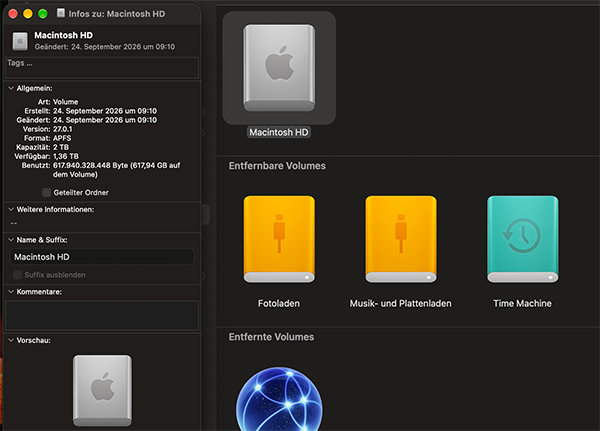Collapse the Weitere Informationen section
This screenshot has width=600, height=431.
11,209
